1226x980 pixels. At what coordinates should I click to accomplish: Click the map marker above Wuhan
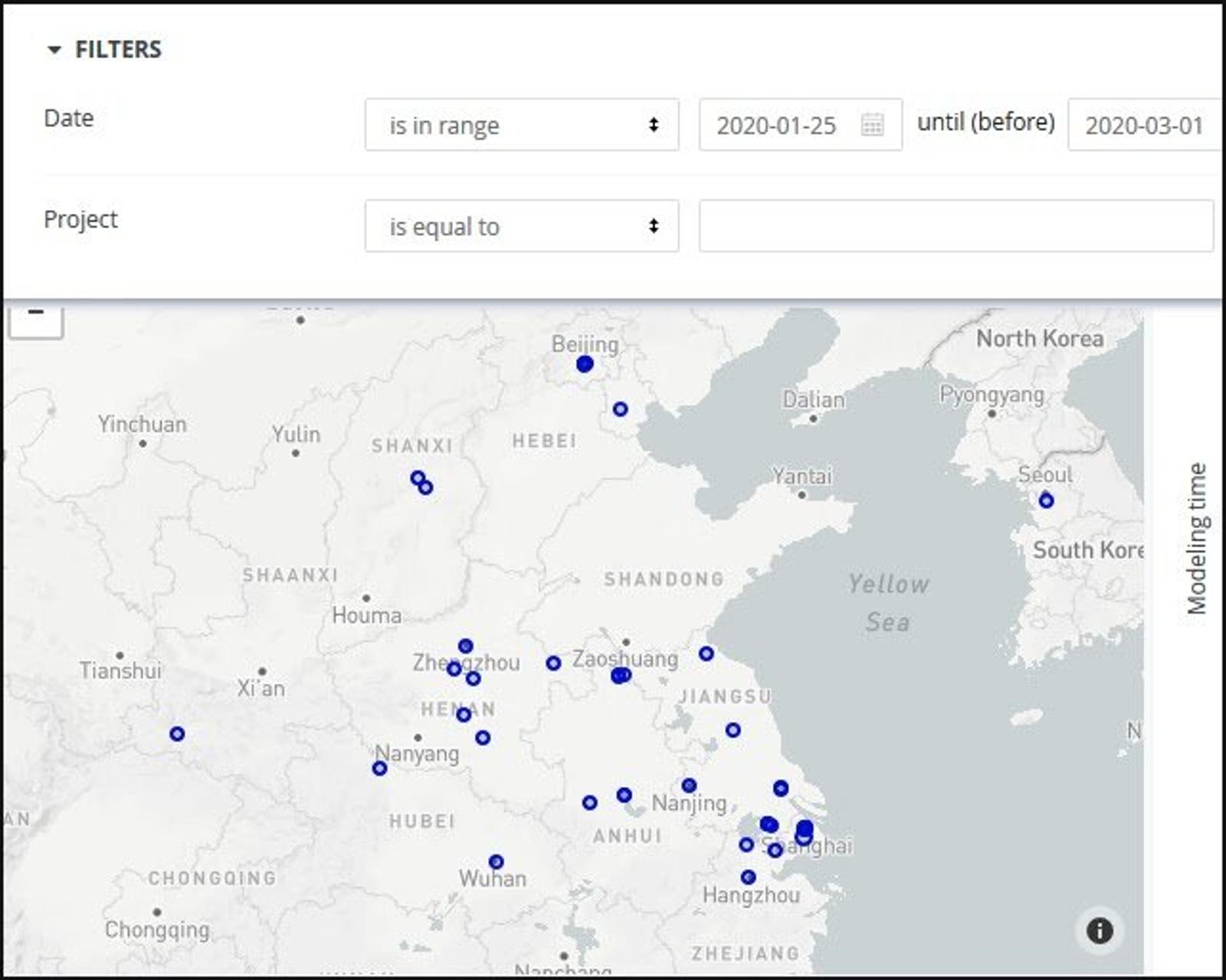point(496,862)
